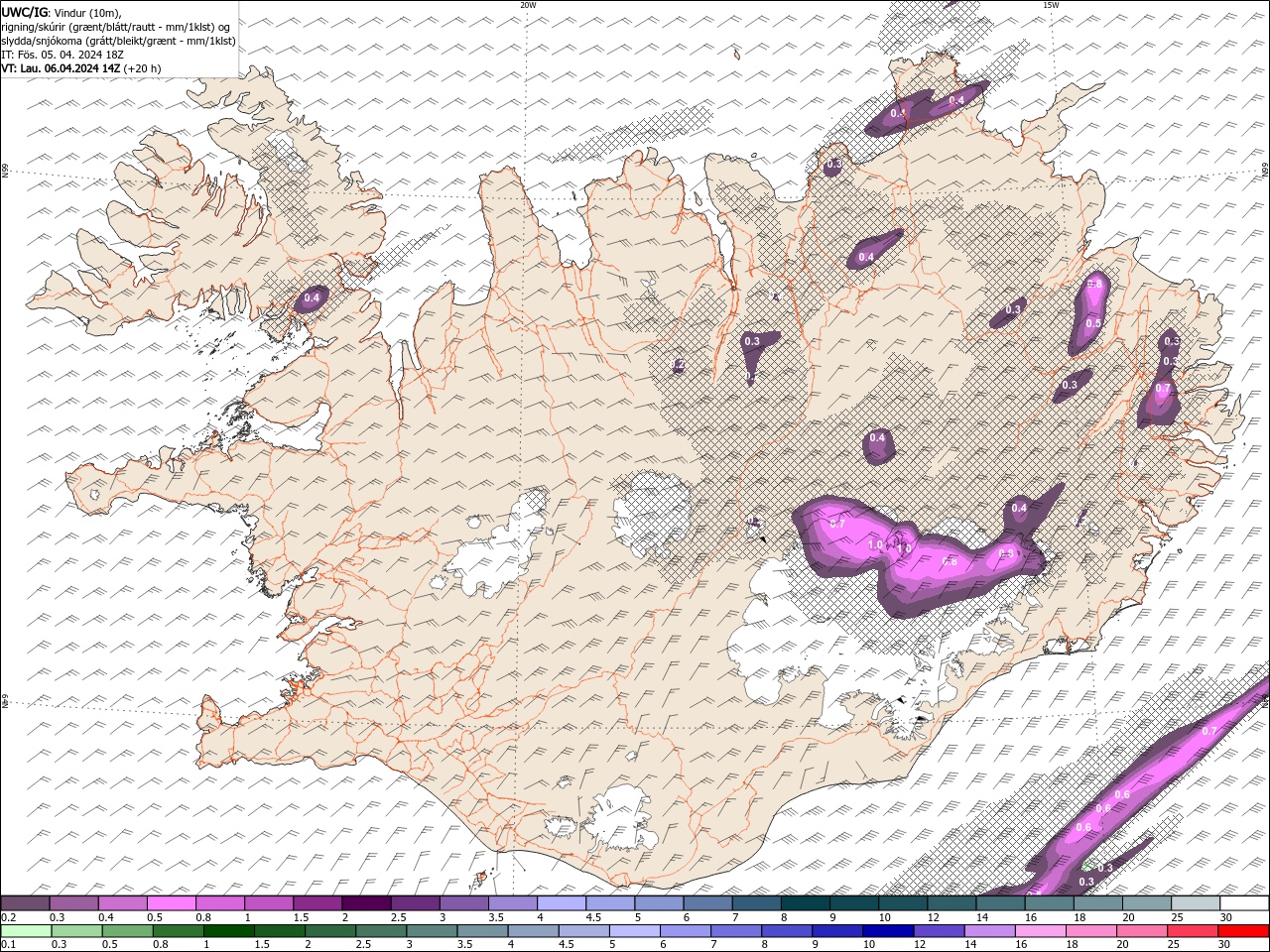Image resolution: width=1270 pixels, height=952 pixels.
Task: Pick the 4 swatch in the lower legend row
Action: click(533, 930)
